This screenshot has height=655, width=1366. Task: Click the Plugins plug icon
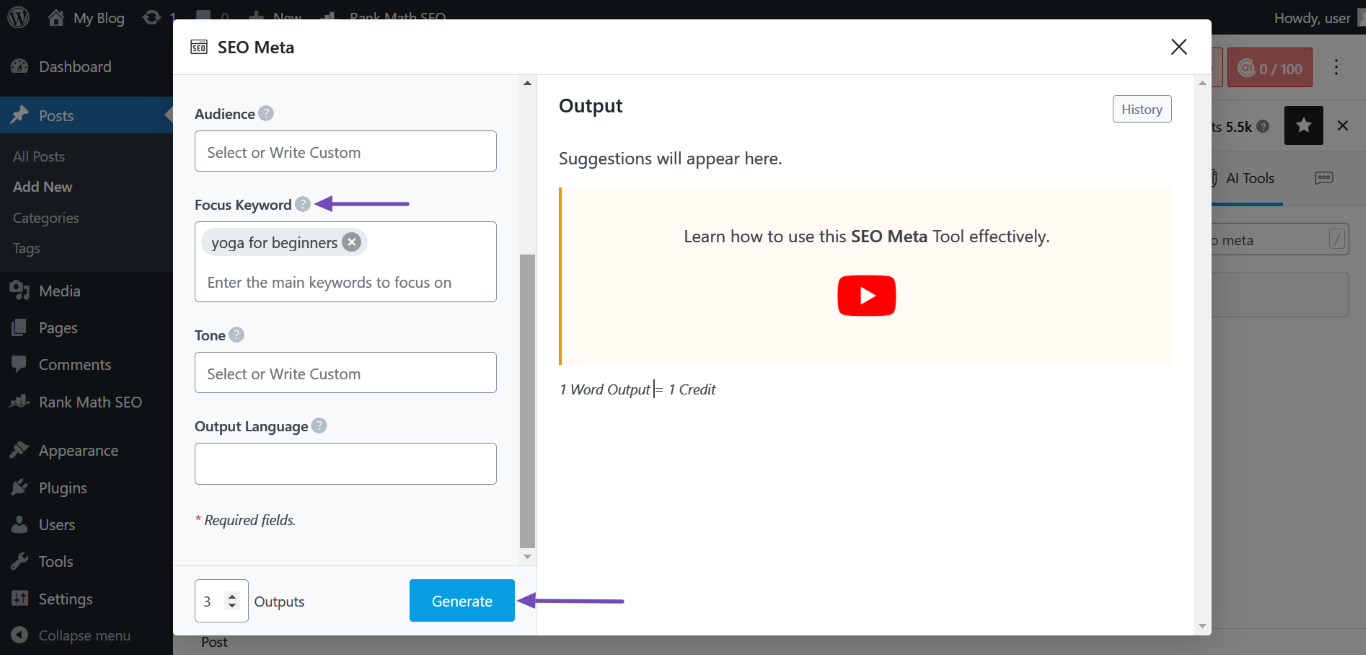pyautogui.click(x=19, y=488)
